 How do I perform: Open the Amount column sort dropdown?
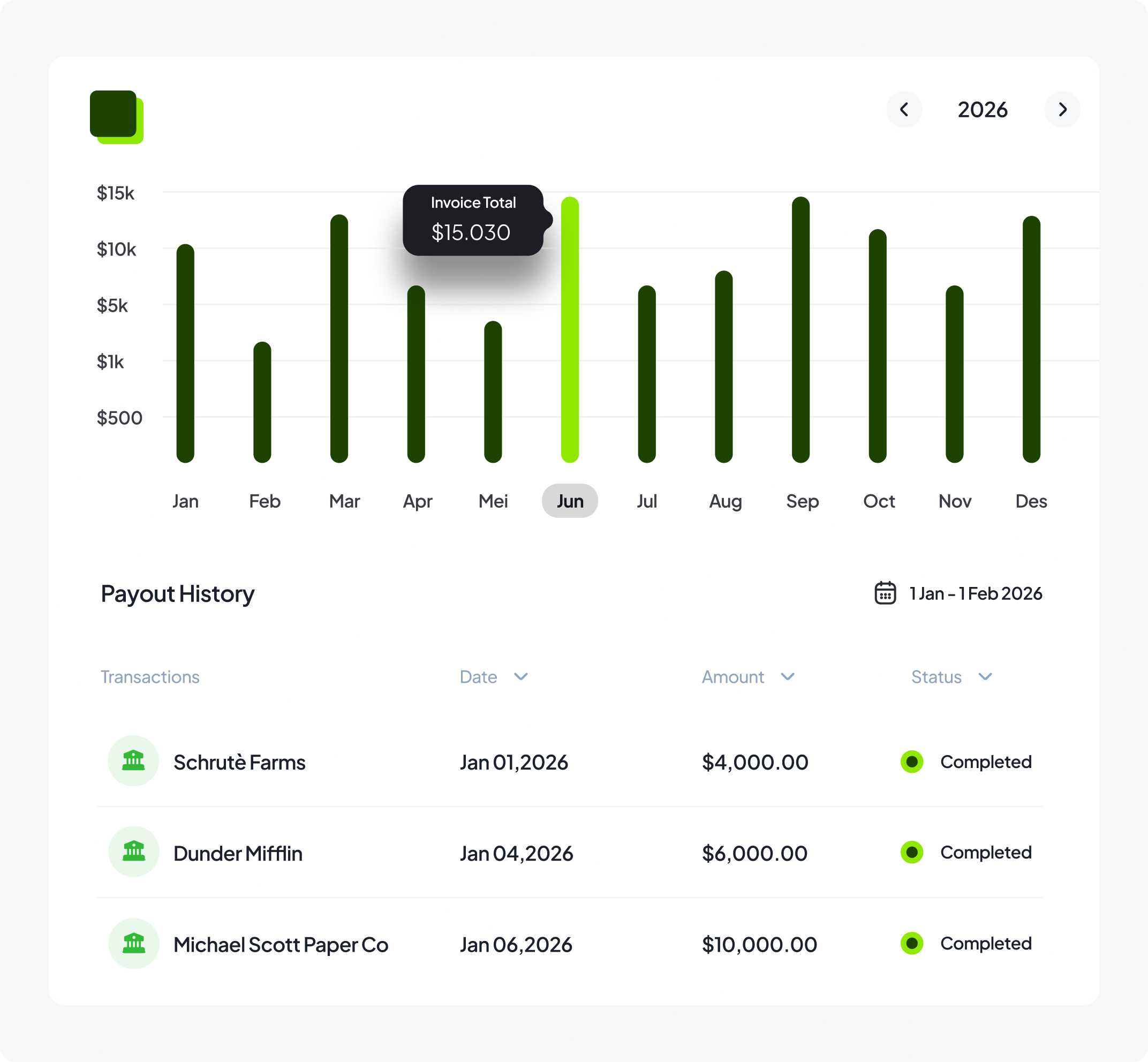(787, 676)
